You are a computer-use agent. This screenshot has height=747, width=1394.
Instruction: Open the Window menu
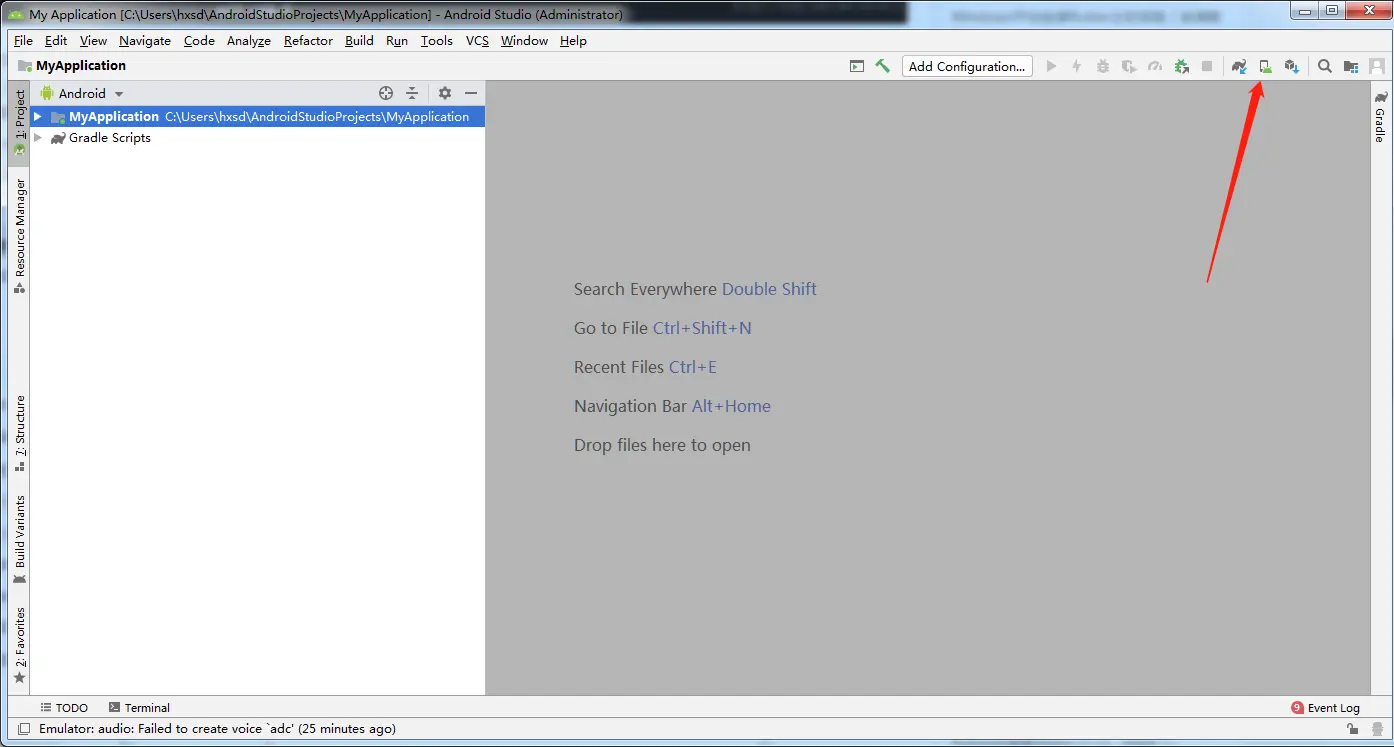[x=524, y=41]
